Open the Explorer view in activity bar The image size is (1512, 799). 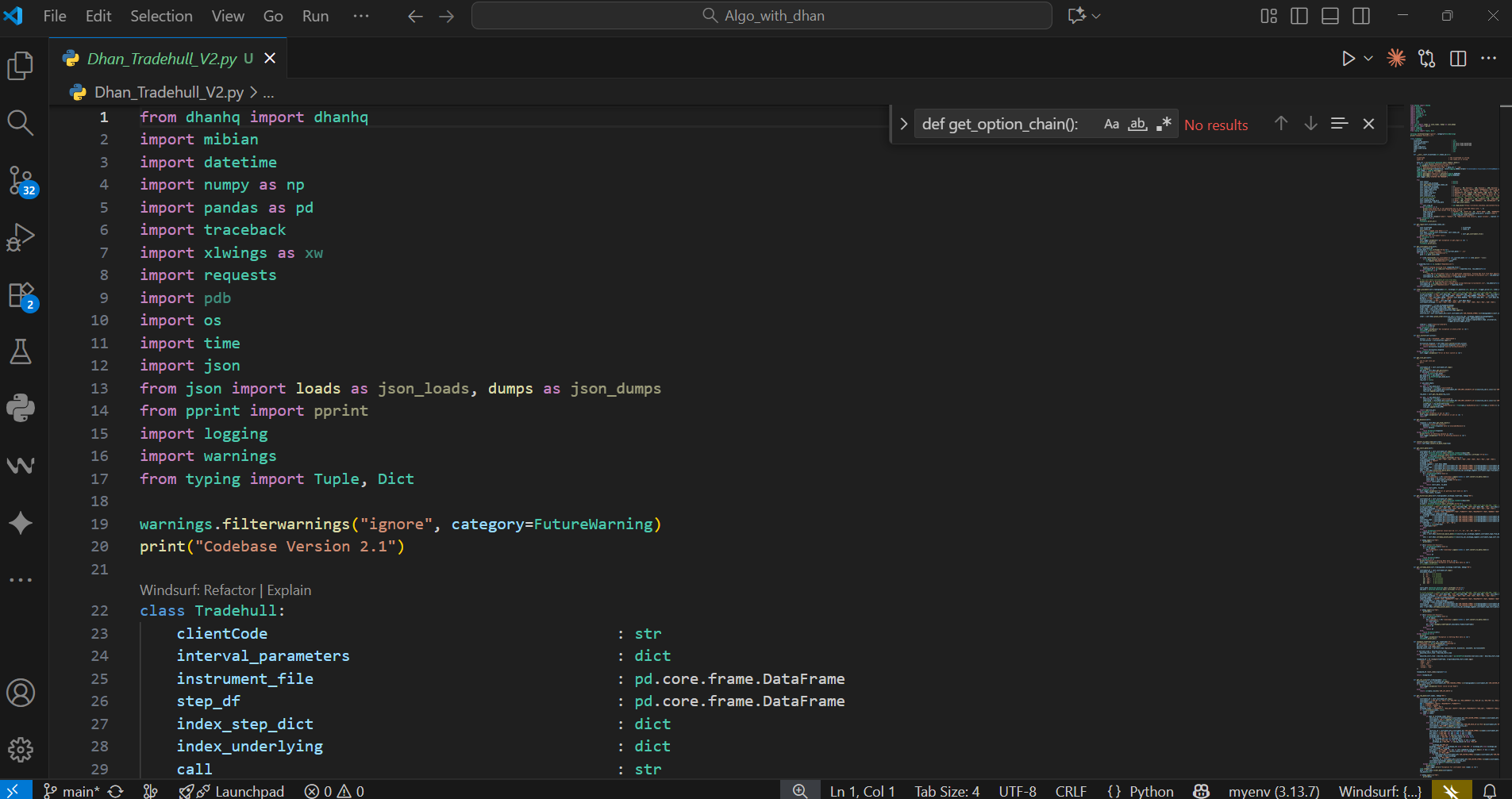(21, 66)
